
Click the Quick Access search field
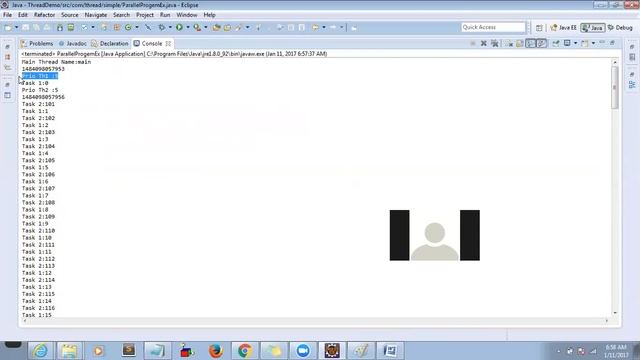[493, 27]
